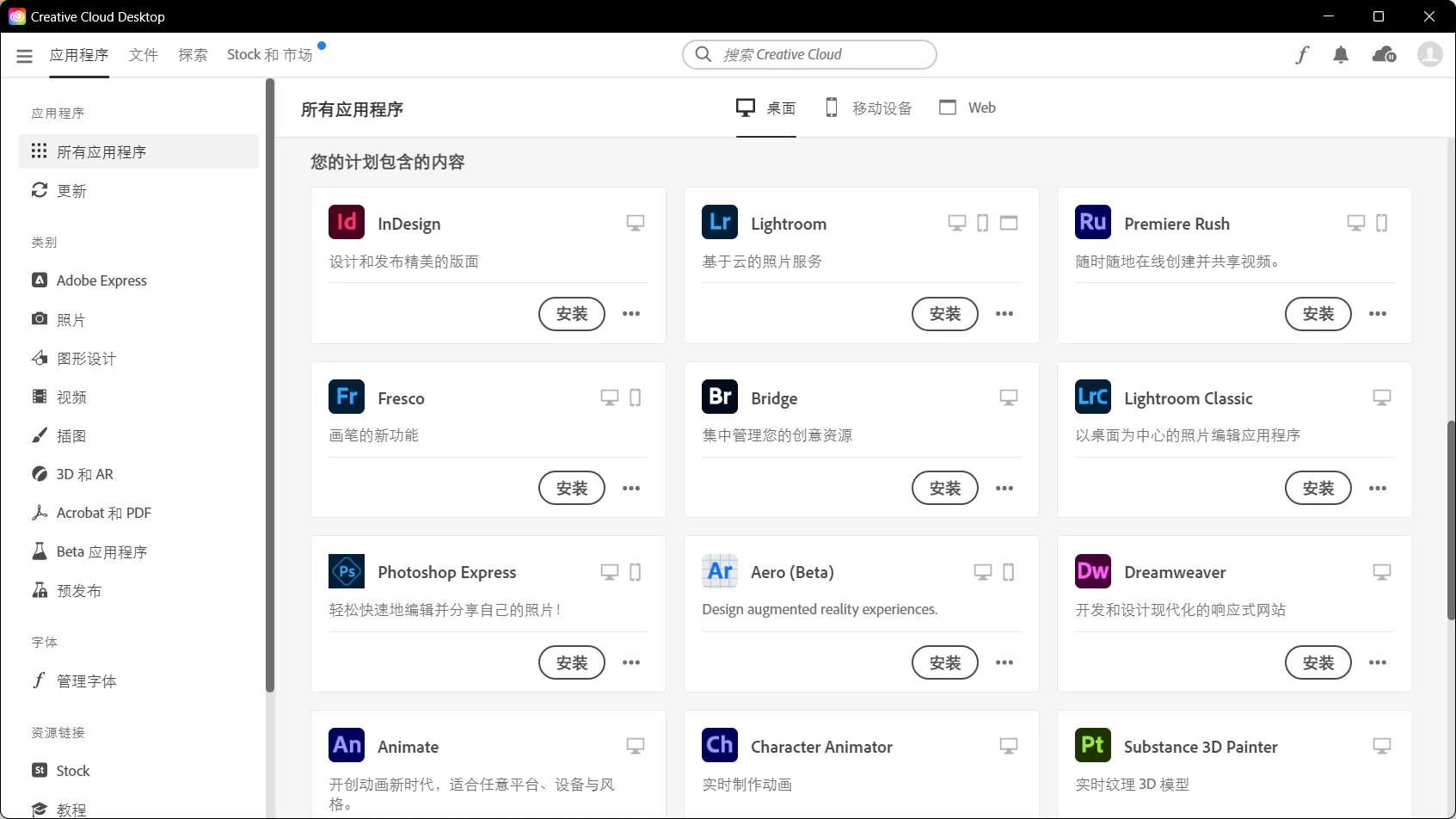The image size is (1456, 819).
Task: Install Photoshop Express
Action: (x=572, y=662)
